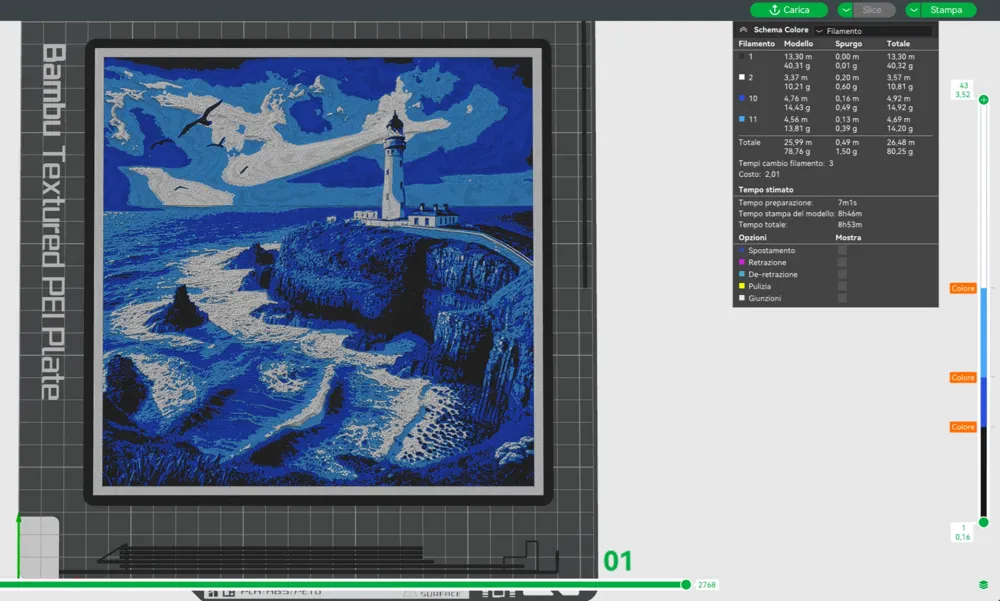Click the De-retrazione option label

pos(773,274)
